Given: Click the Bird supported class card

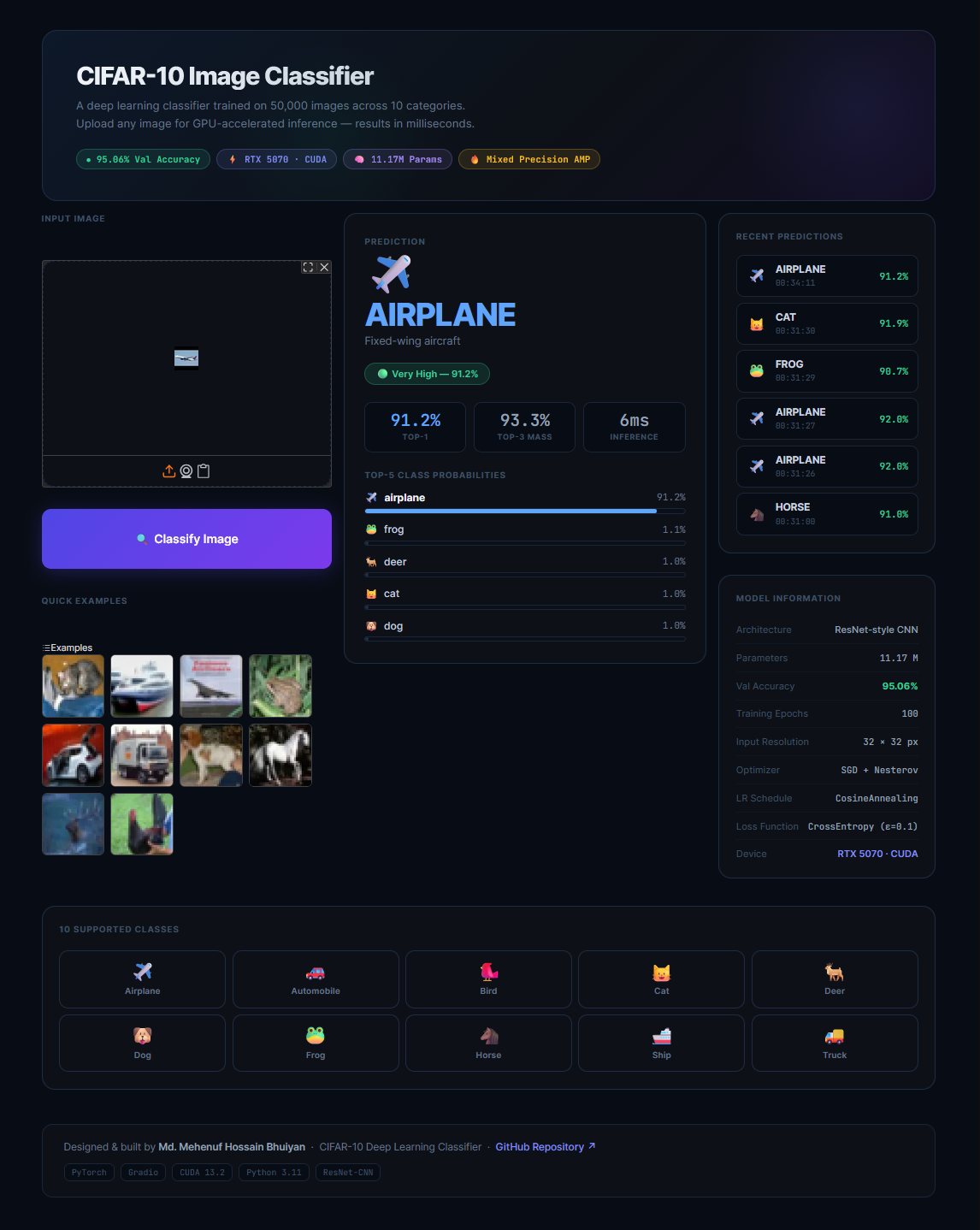Looking at the screenshot, I should [488, 979].
